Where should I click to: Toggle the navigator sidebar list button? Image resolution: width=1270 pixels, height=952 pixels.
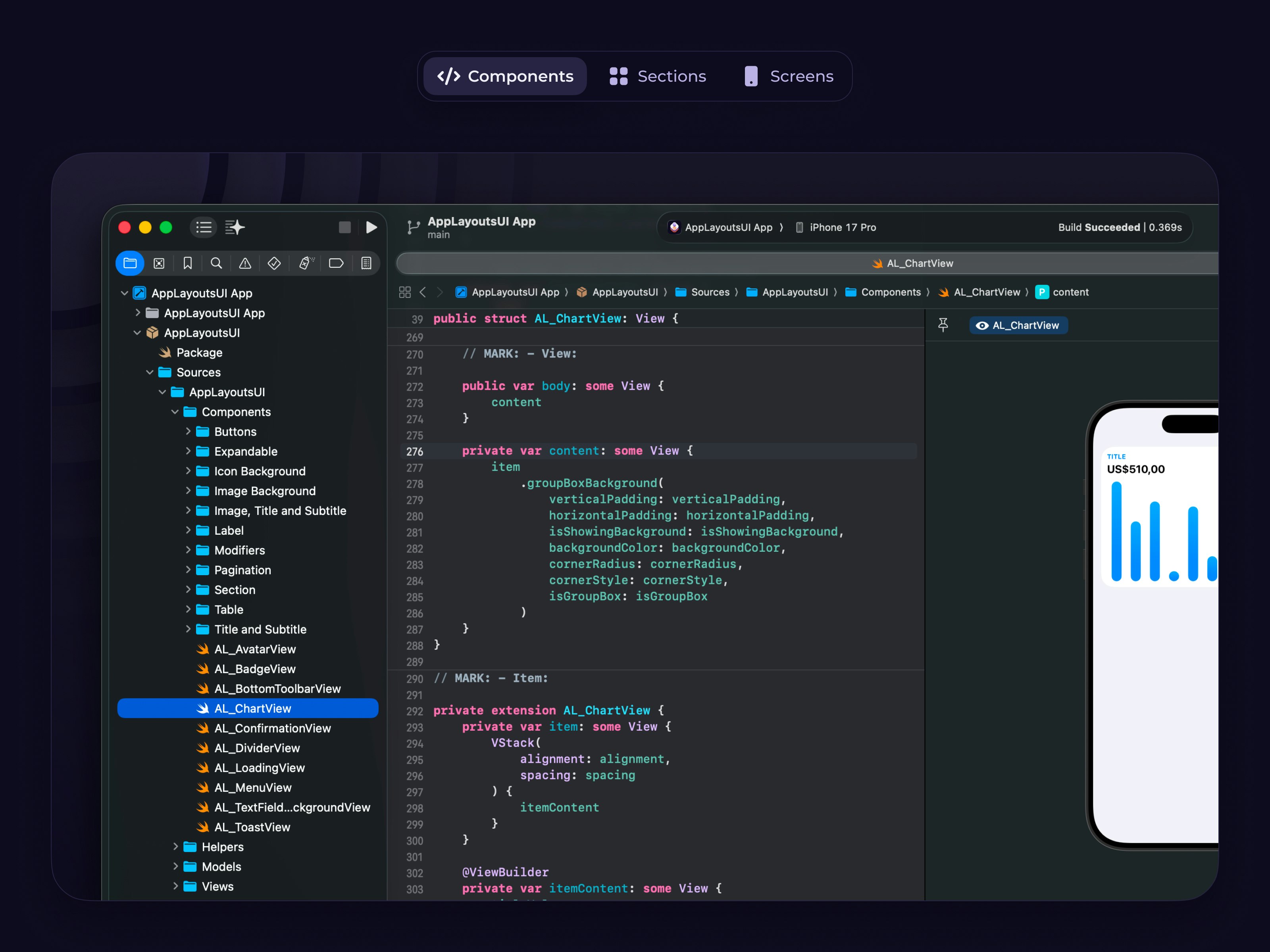click(203, 227)
